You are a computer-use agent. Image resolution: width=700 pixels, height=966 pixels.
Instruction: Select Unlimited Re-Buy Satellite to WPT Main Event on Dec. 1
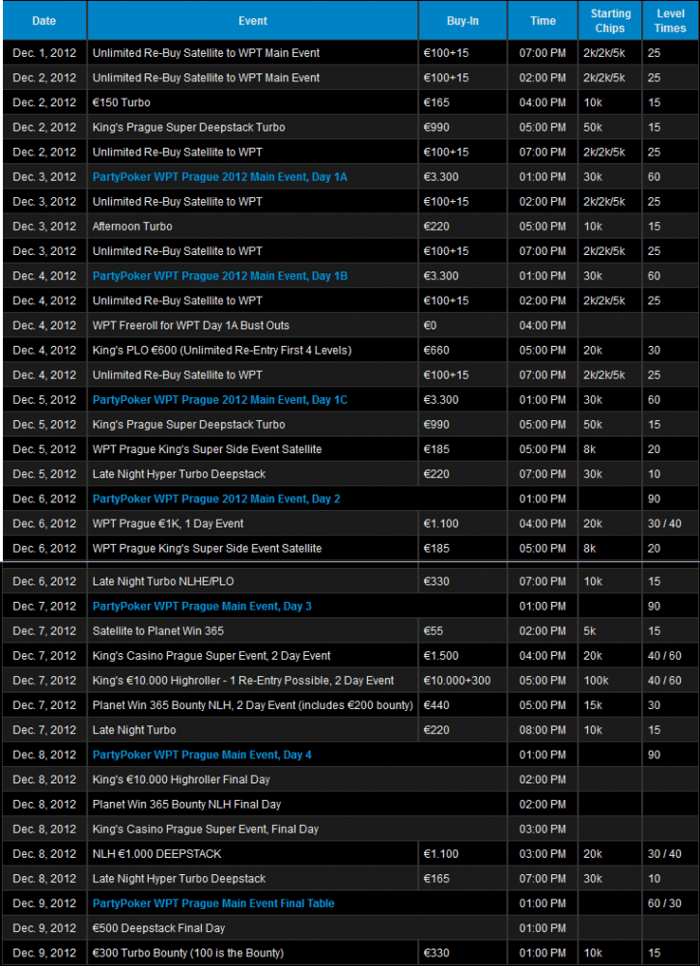pyautogui.click(x=206, y=53)
